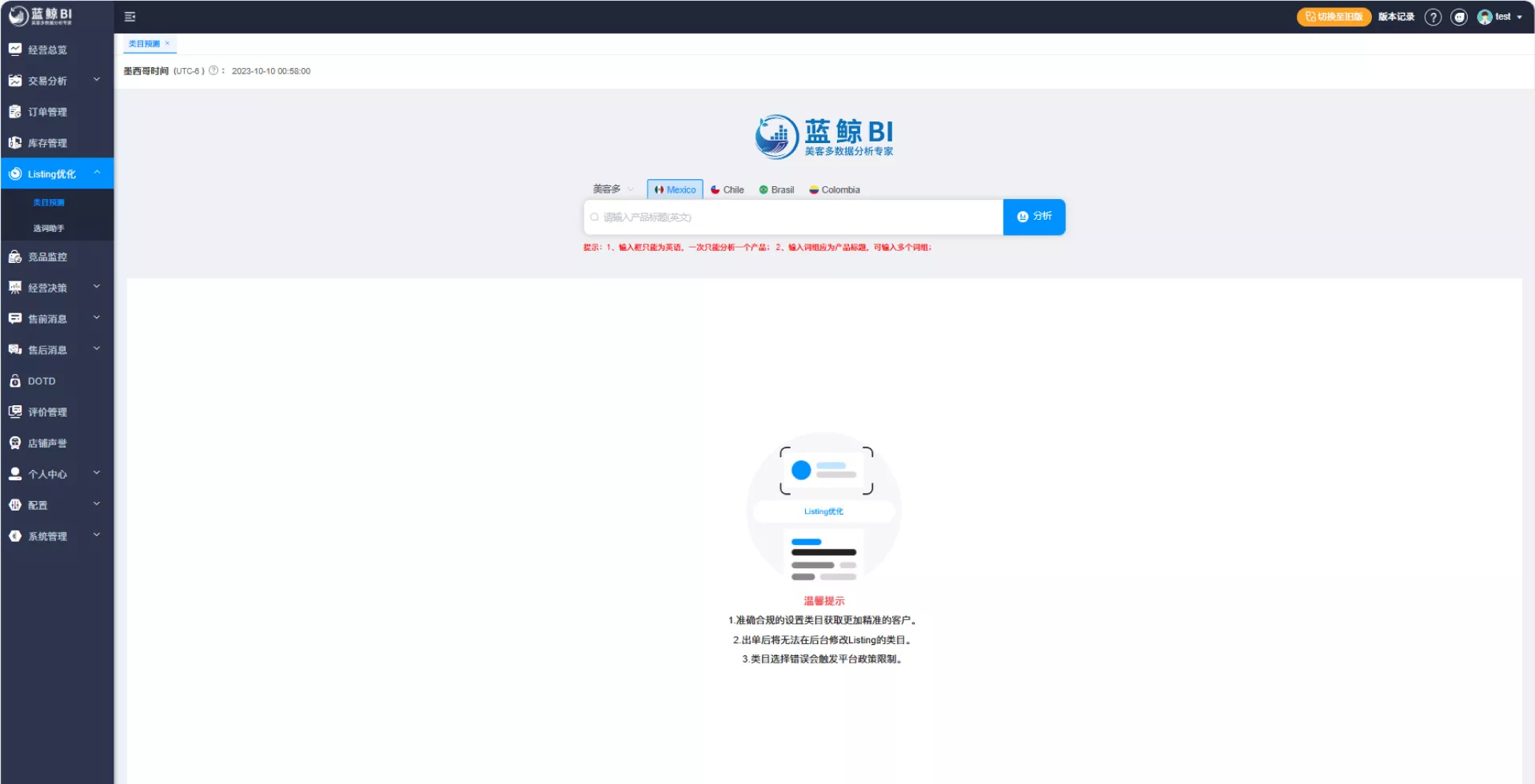The image size is (1535, 784).
Task: Click the 经营决策 presentation board icon
Action: (x=15, y=288)
